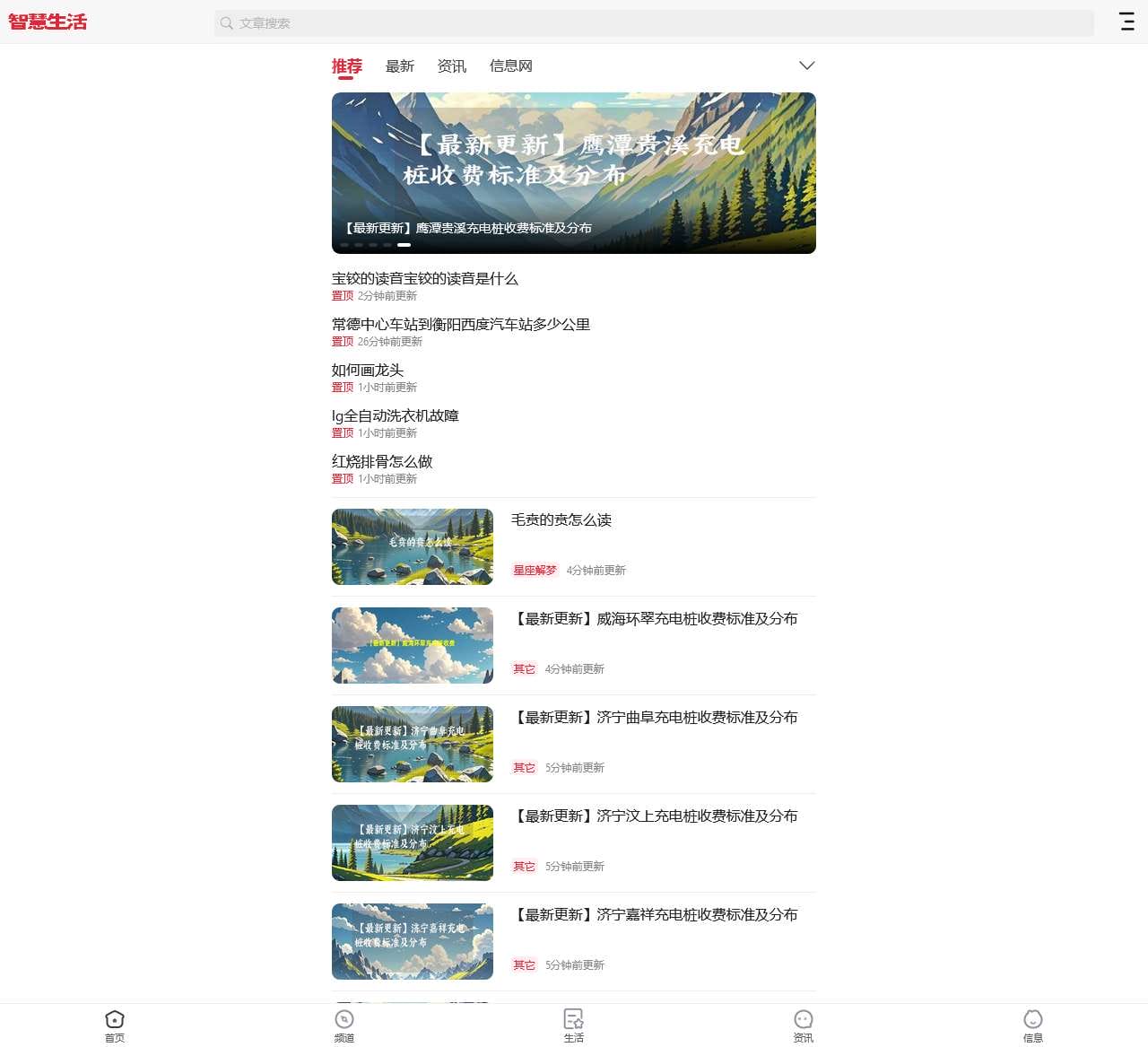Click 其它 tag on 济宁汶上 article

524,867
